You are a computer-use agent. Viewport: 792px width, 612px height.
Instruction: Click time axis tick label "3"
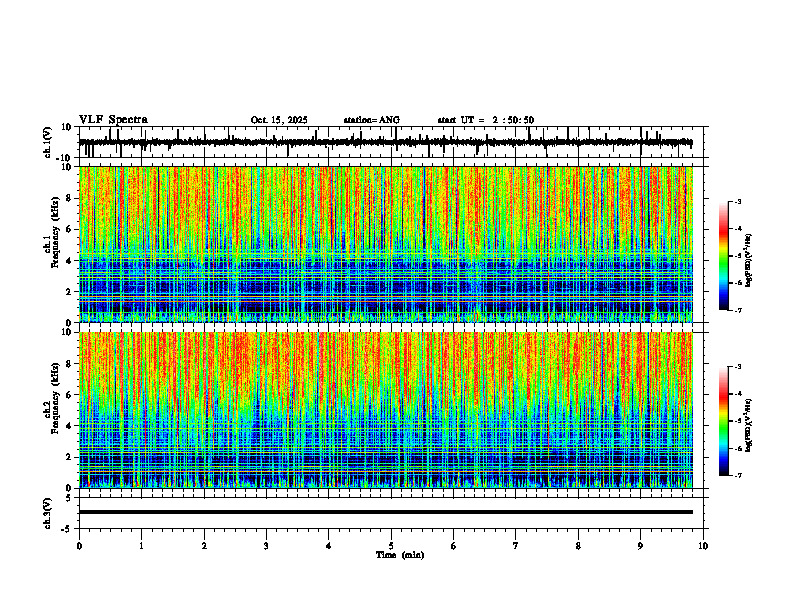coord(266,546)
